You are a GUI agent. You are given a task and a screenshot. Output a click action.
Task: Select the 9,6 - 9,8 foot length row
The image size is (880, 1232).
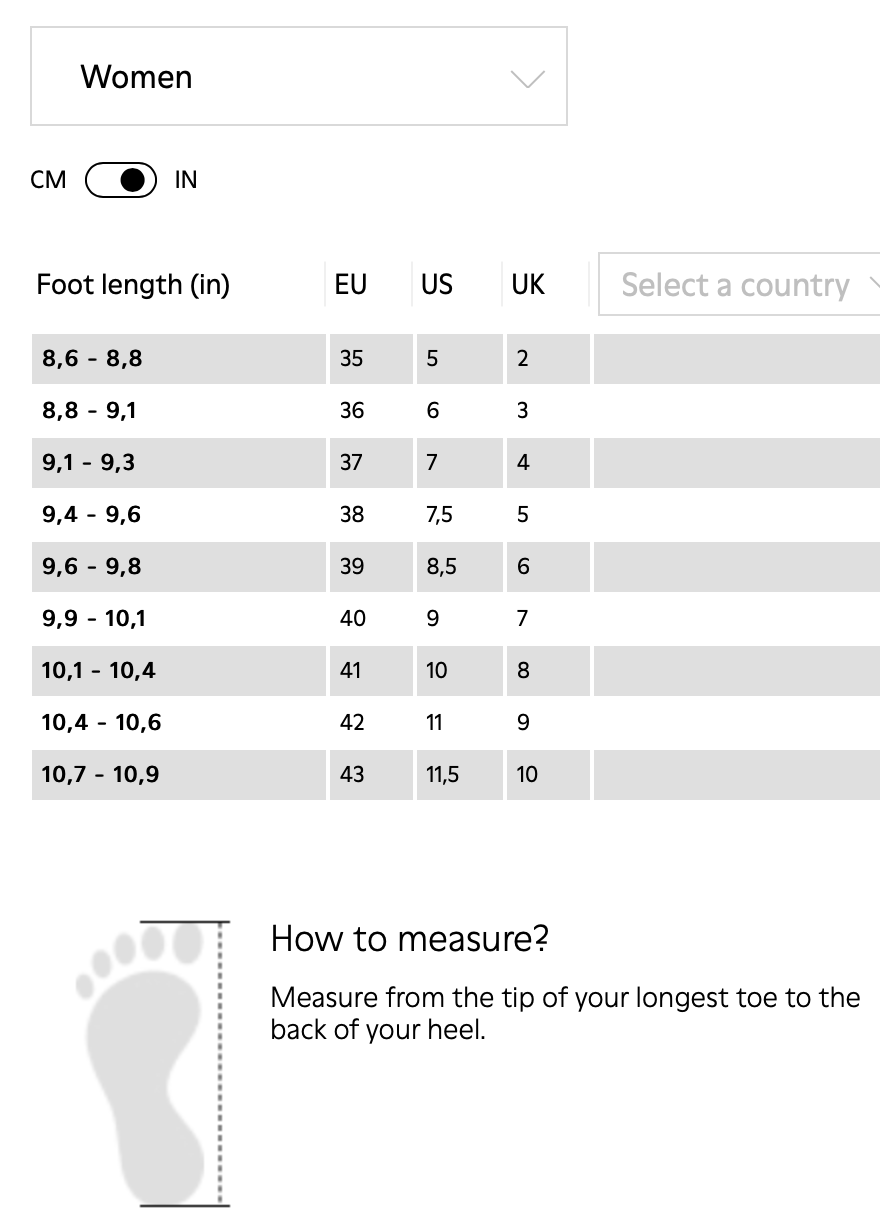(92, 567)
